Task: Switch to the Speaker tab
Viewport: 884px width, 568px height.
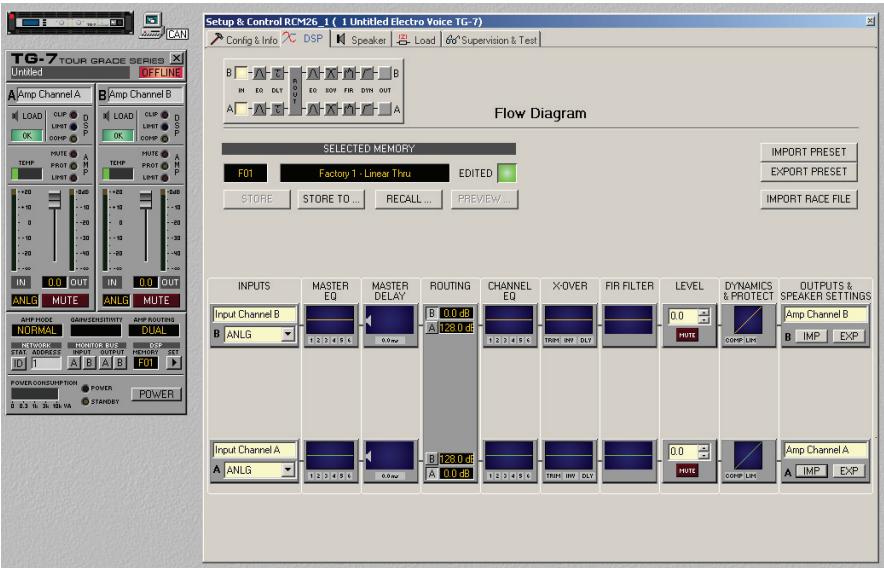Action: coord(361,40)
